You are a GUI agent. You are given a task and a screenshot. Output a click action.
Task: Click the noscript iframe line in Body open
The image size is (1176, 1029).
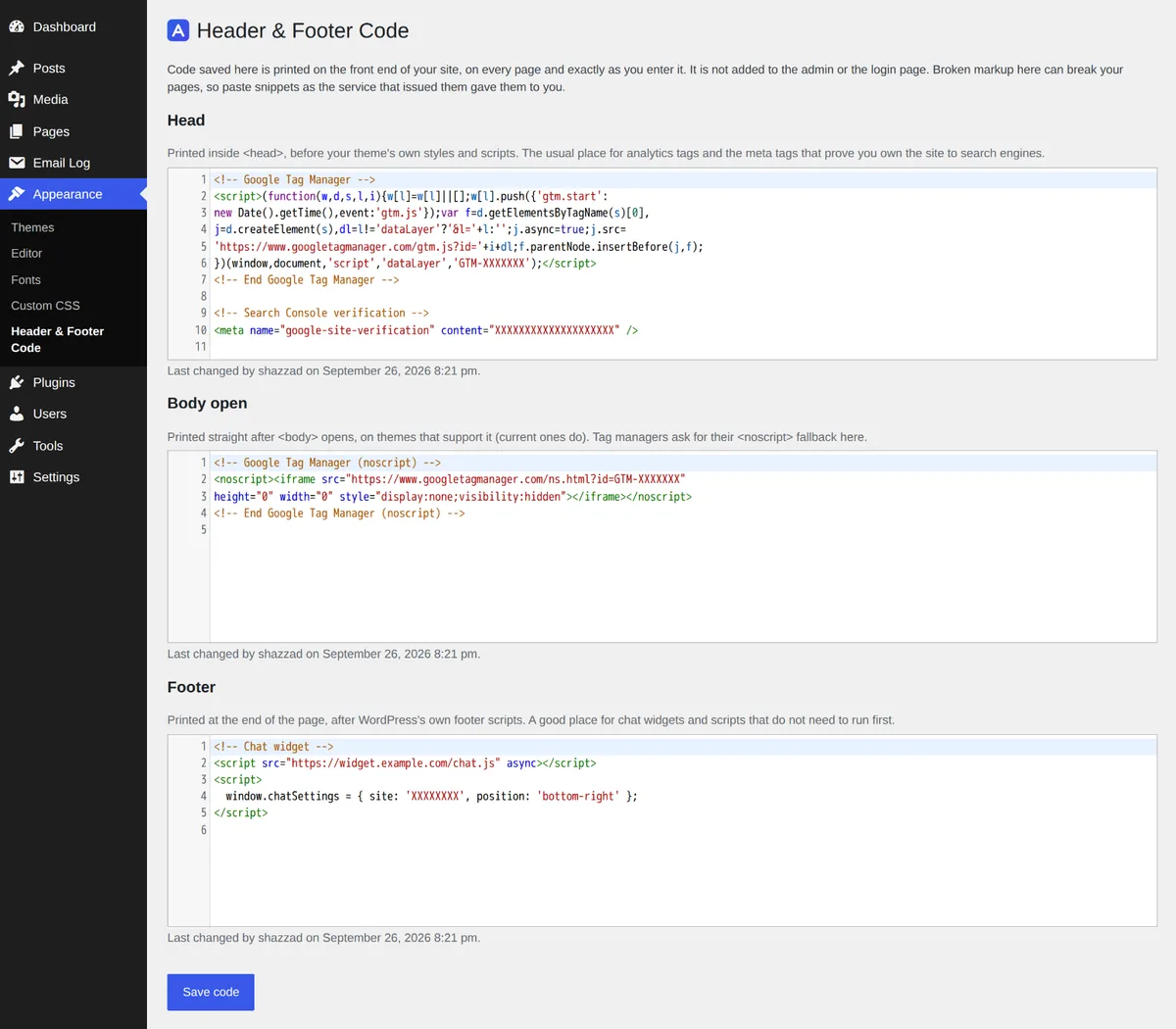pos(449,479)
